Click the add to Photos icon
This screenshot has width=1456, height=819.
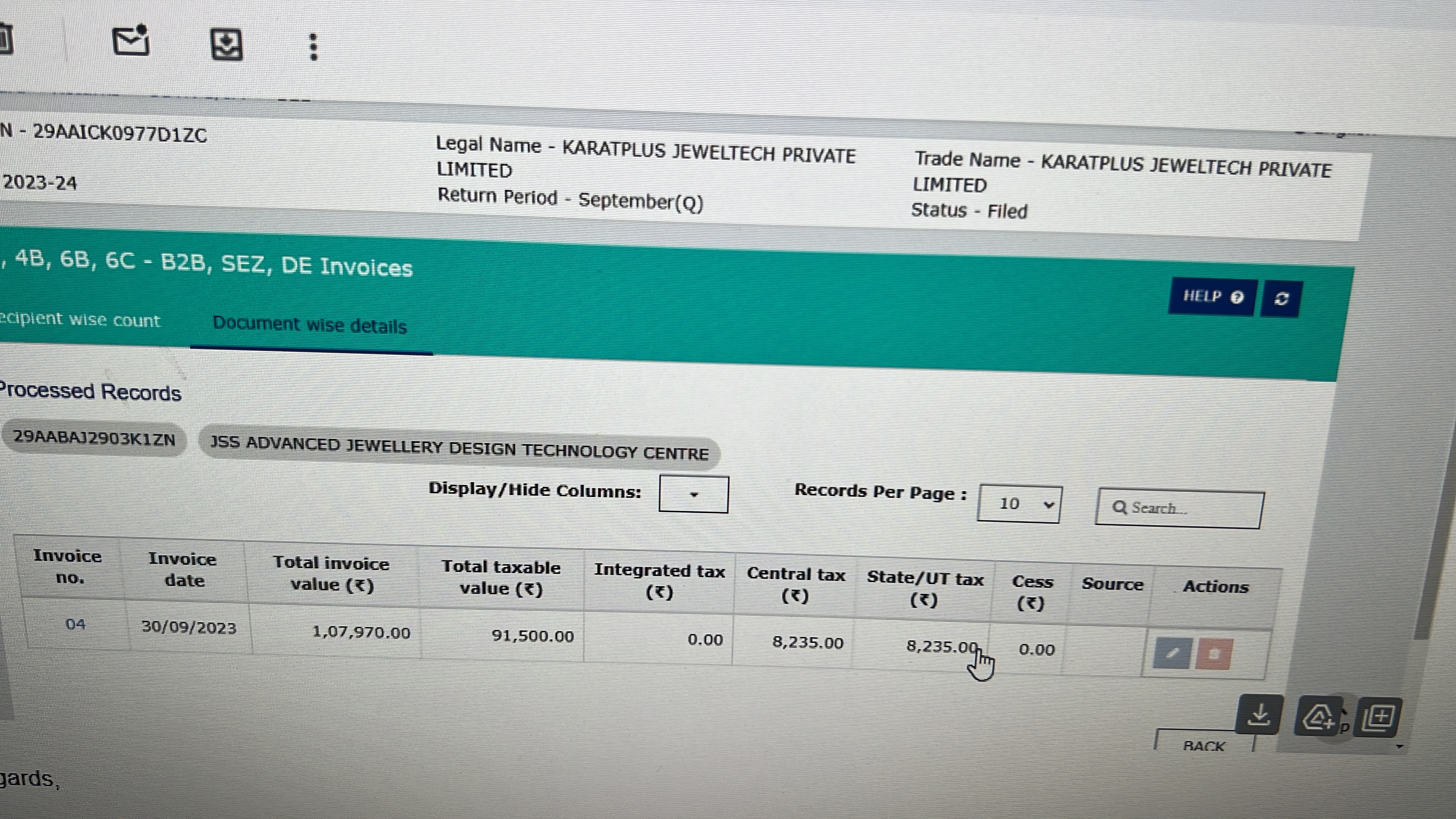[1379, 717]
